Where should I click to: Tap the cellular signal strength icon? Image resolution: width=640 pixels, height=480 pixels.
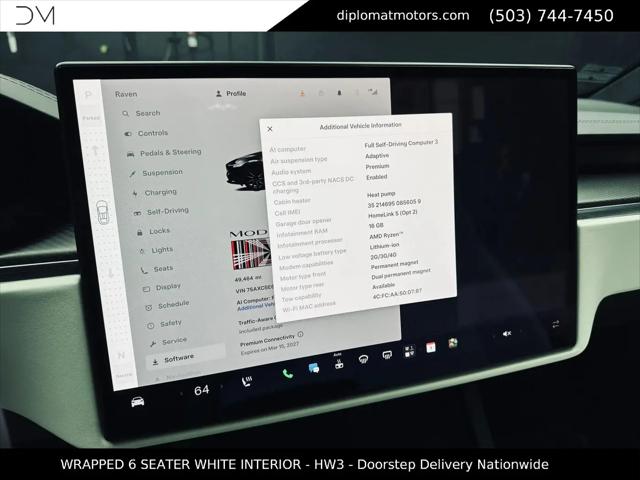pos(373,92)
